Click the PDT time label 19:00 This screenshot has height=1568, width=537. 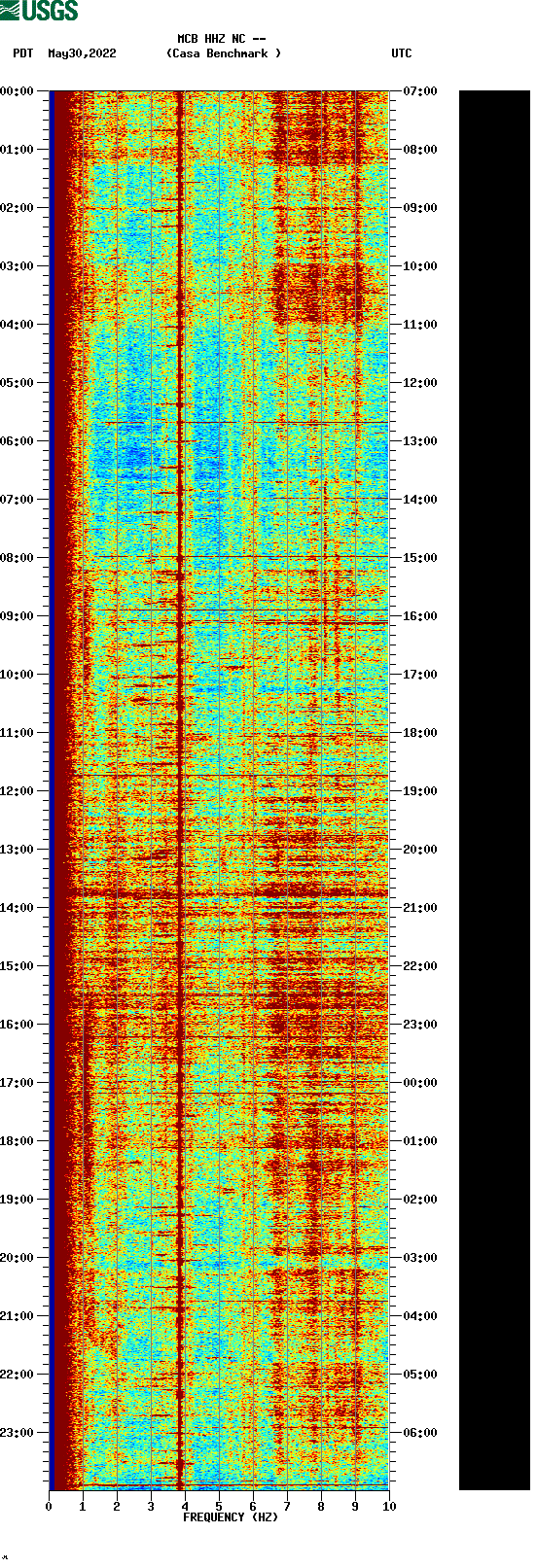18,1200
